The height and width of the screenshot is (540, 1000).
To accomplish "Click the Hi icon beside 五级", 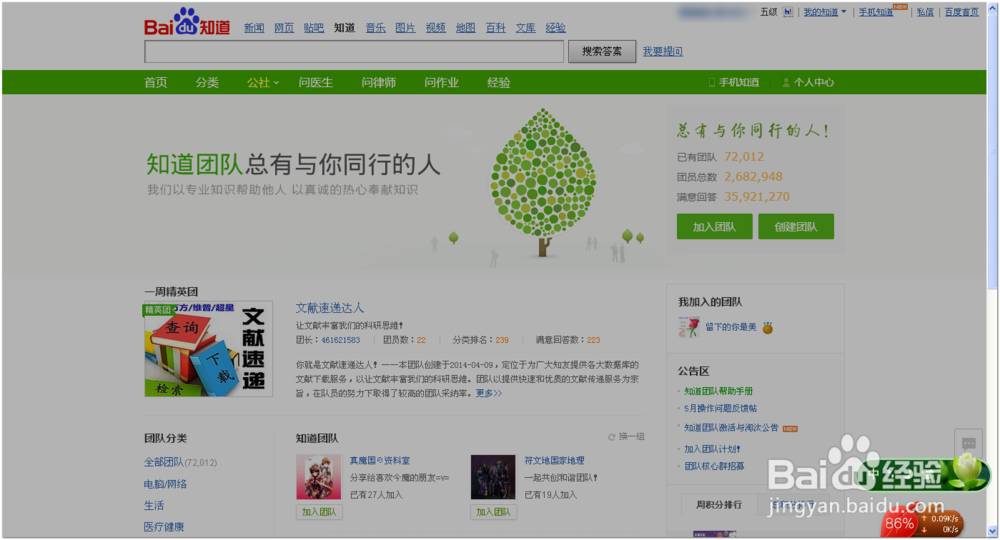I will point(788,12).
